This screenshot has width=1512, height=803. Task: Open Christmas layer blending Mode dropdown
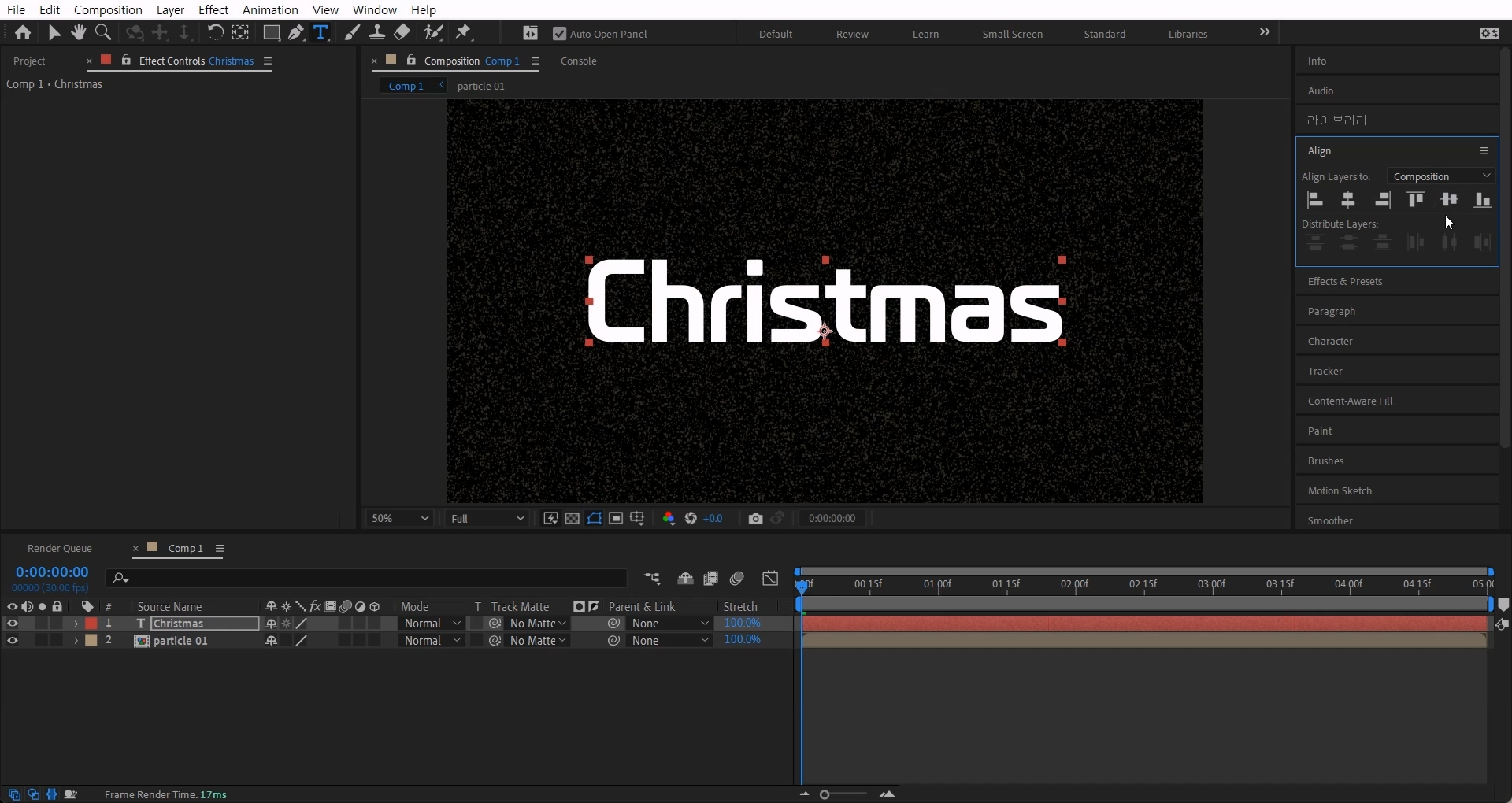click(432, 624)
